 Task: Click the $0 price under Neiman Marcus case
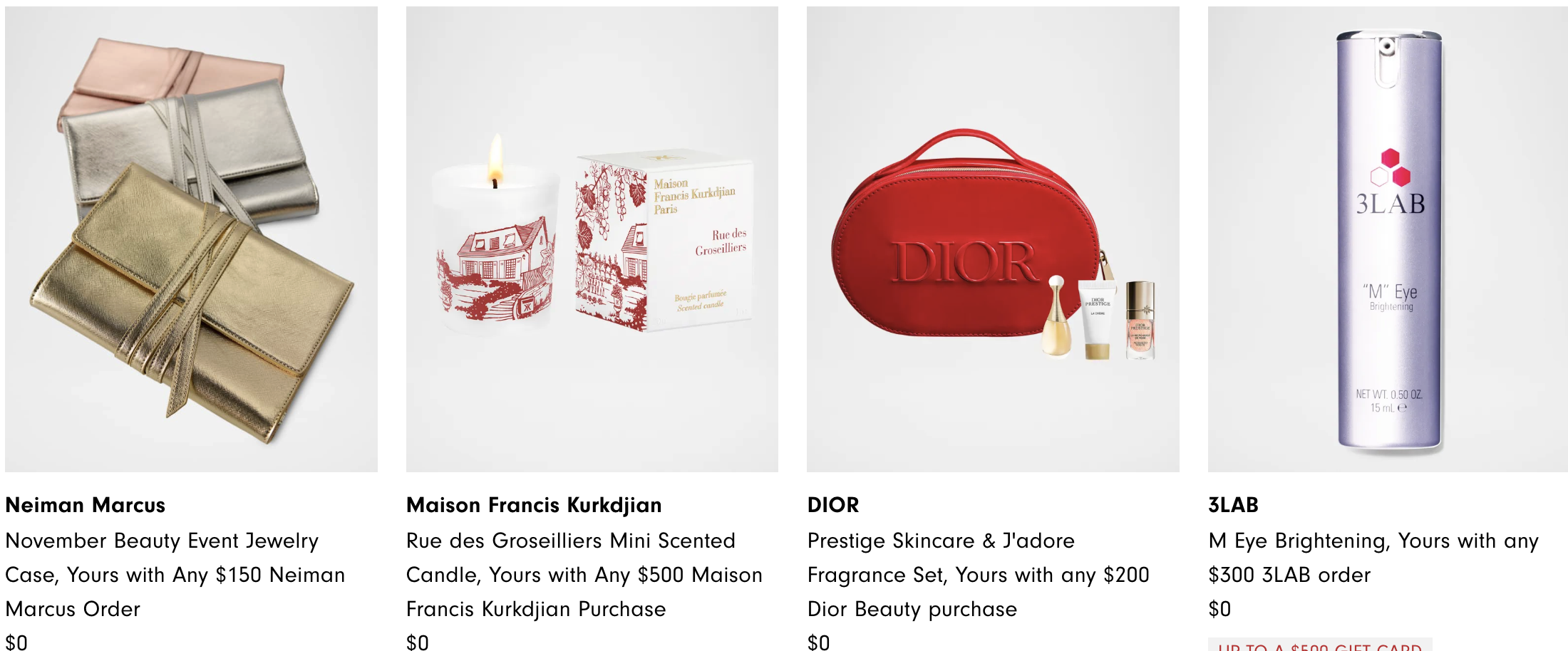coord(16,642)
